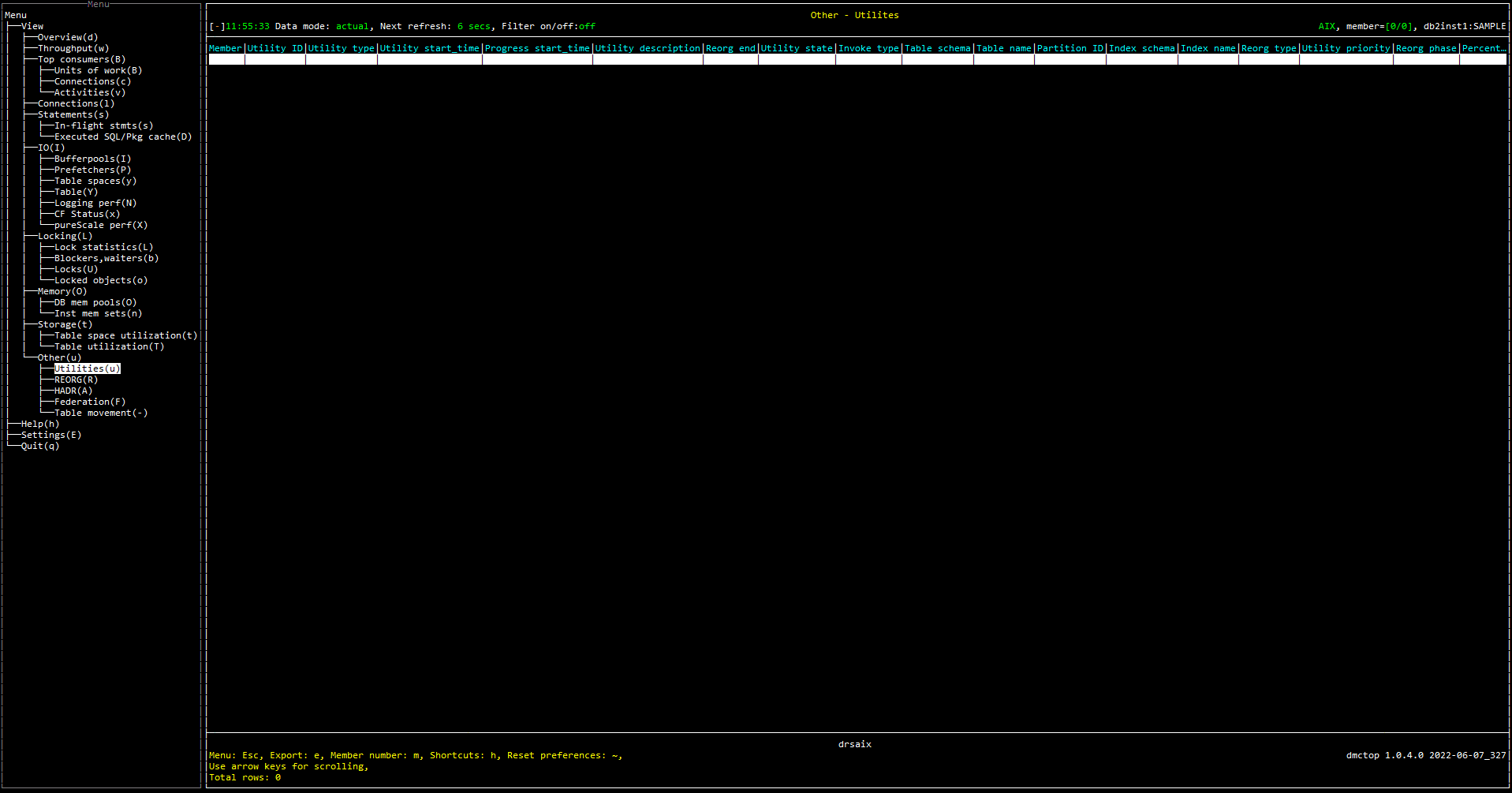Viewport: 1512px width, 793px height.
Task: Collapse the IO(I) menu section
Action: click(51, 148)
